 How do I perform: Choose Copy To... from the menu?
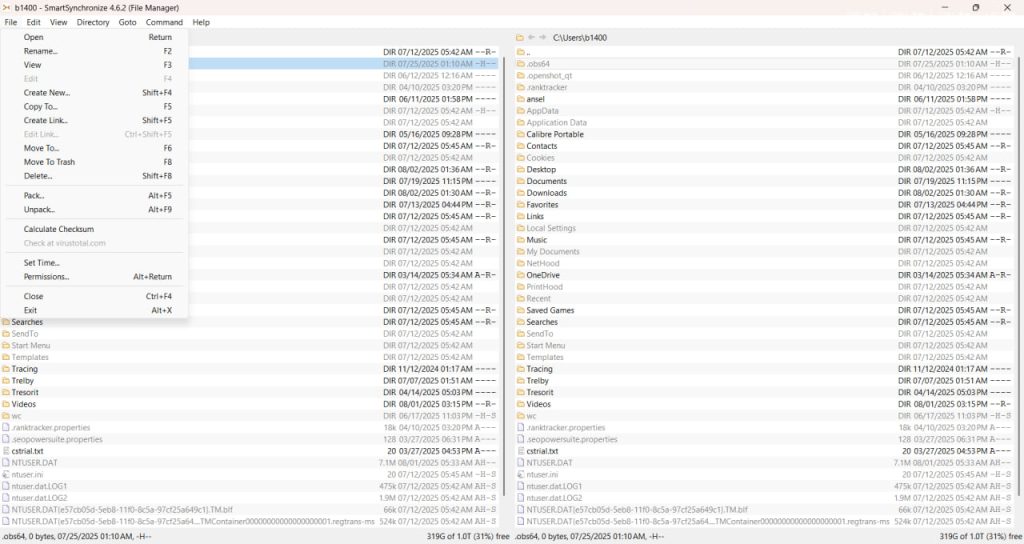pos(94,106)
